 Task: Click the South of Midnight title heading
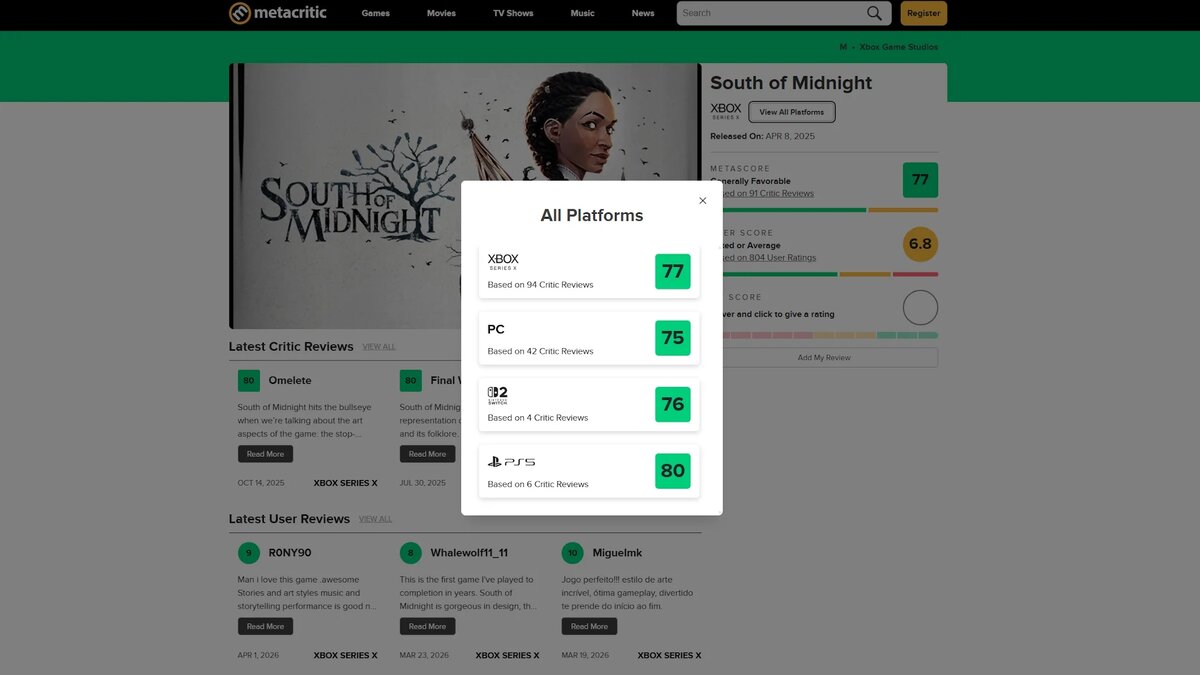point(791,83)
